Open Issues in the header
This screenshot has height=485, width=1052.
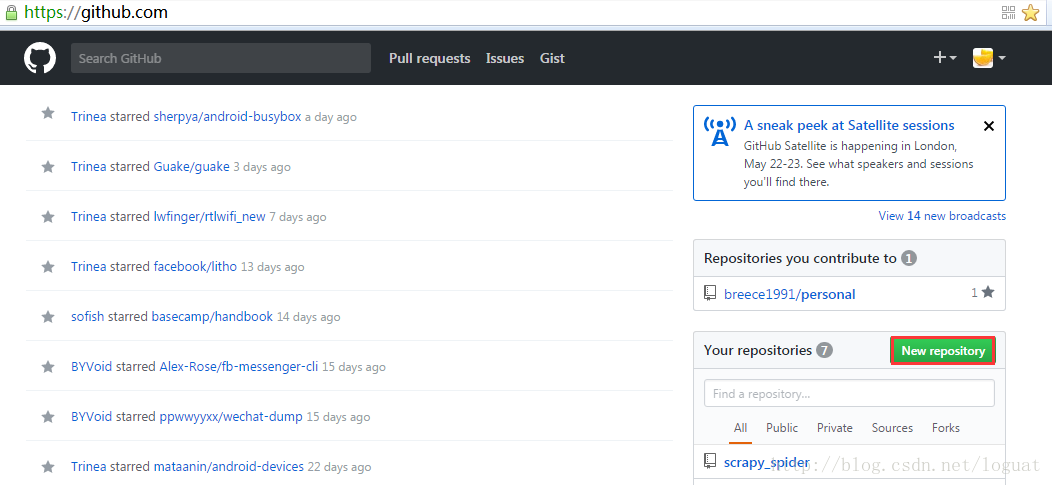click(505, 58)
